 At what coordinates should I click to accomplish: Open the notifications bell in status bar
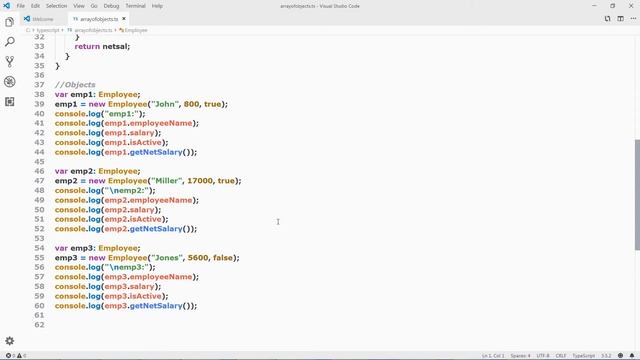[x=632, y=356]
